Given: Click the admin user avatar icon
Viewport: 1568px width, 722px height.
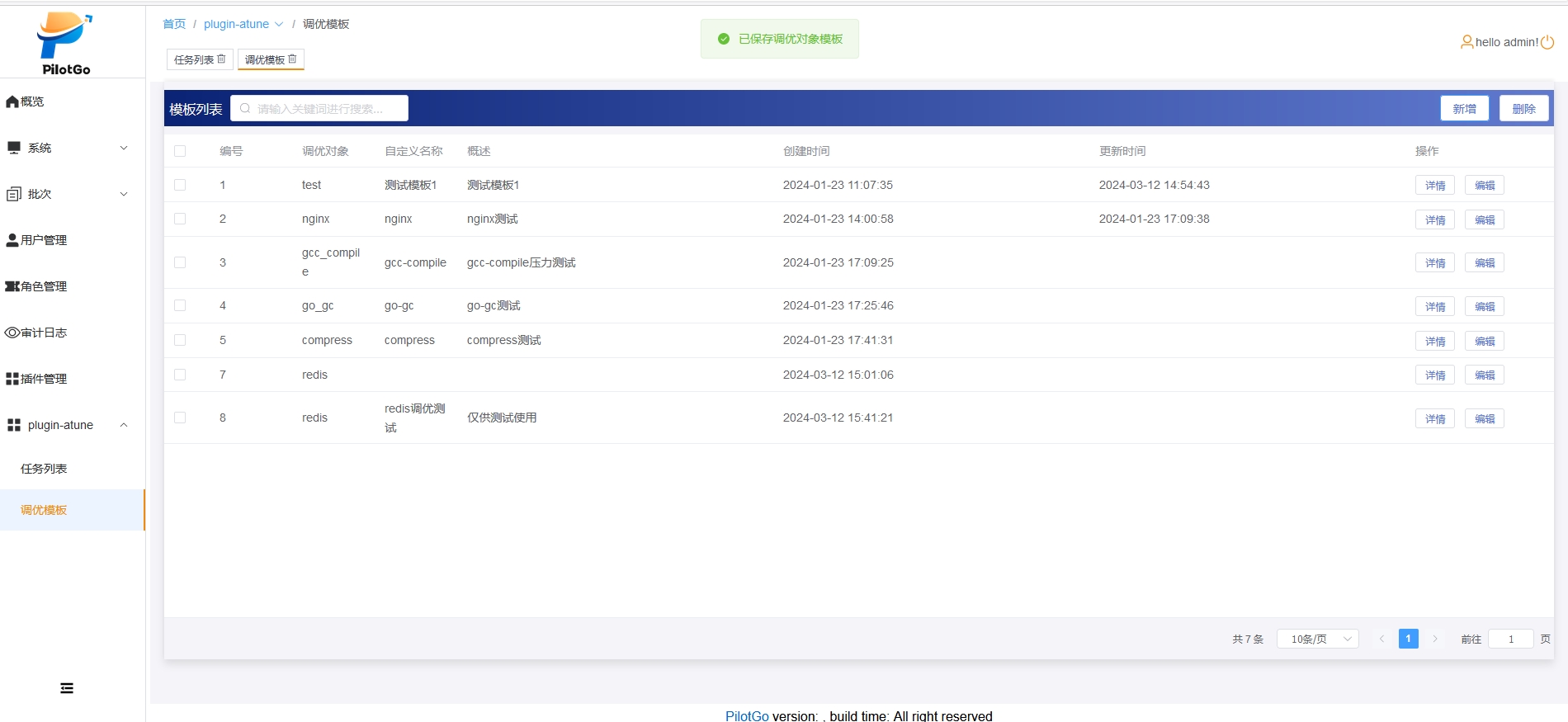Looking at the screenshot, I should point(1466,42).
